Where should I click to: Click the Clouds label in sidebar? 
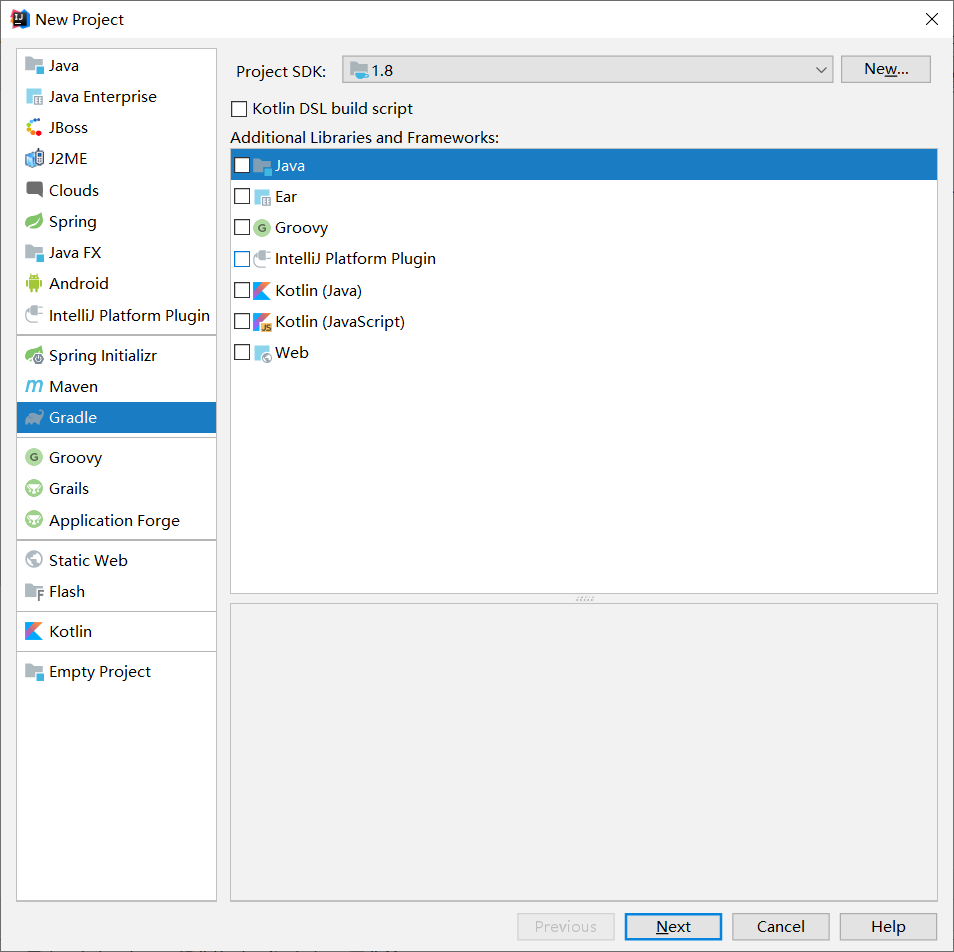[74, 190]
